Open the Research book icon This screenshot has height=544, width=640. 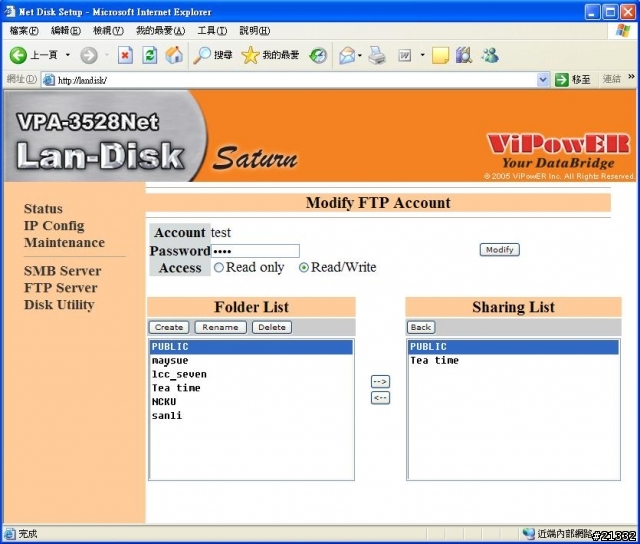coord(464,55)
